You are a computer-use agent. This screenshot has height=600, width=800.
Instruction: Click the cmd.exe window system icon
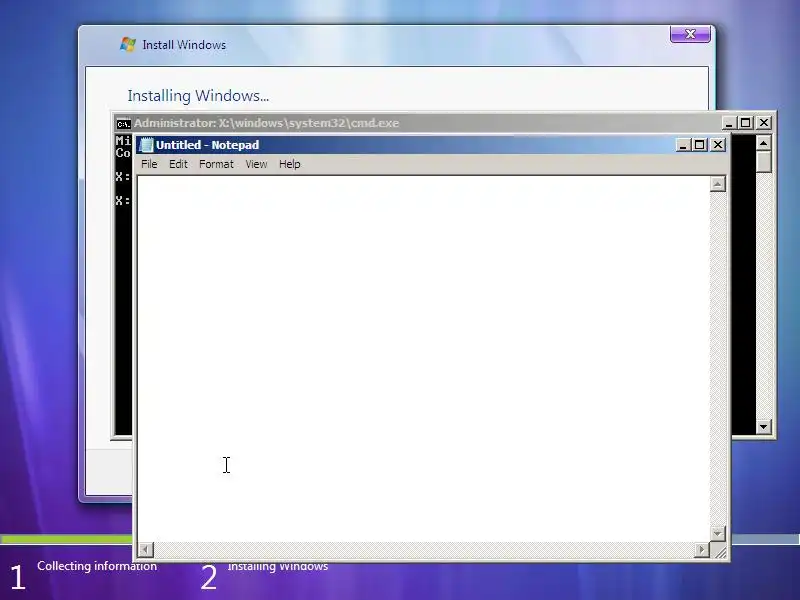click(123, 123)
